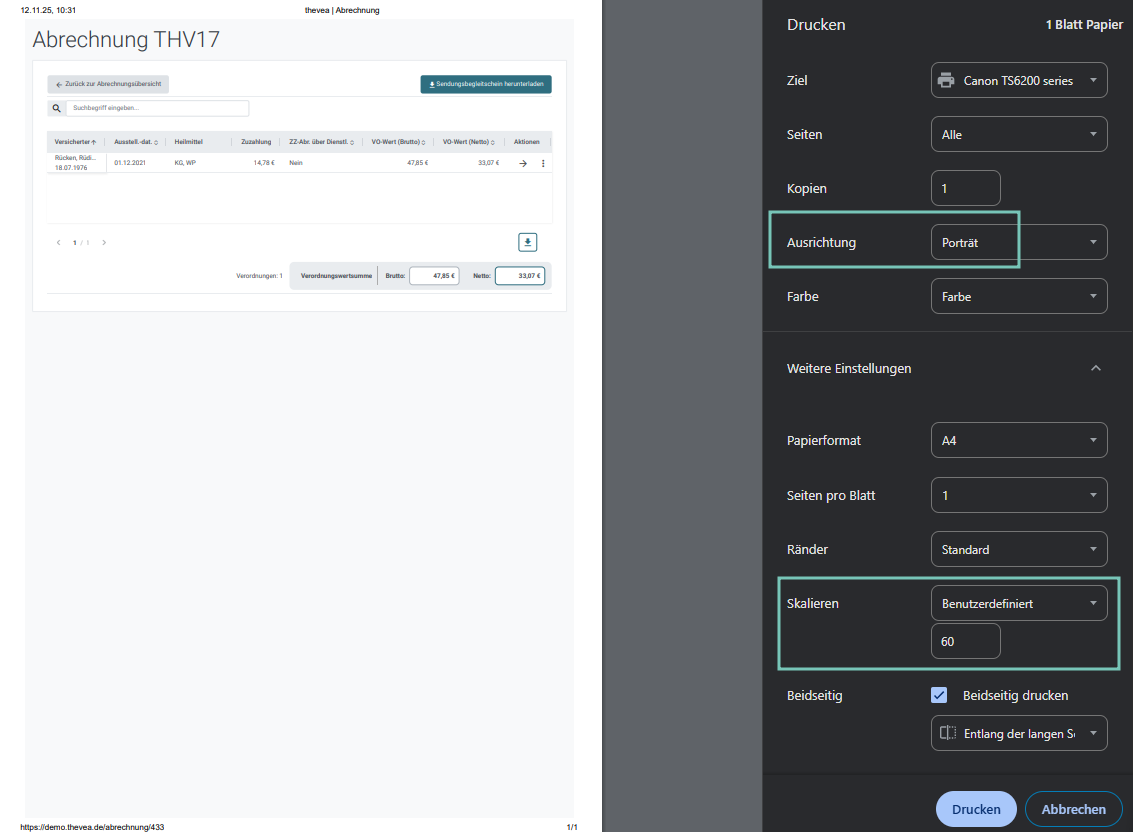Open the Ränder margins dropdown
This screenshot has width=1133, height=832.
1019,549
